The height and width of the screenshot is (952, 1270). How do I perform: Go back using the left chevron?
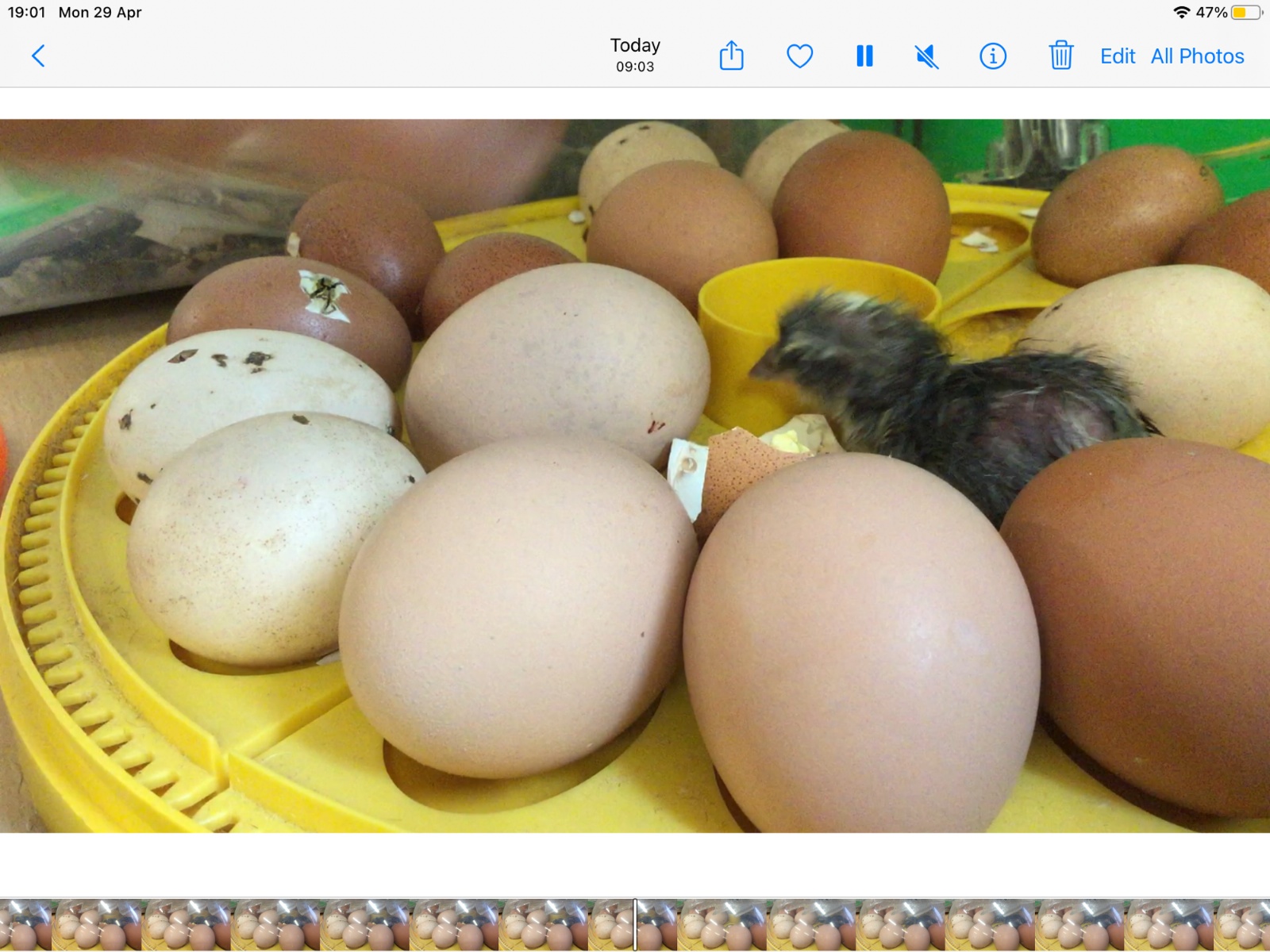tap(38, 56)
